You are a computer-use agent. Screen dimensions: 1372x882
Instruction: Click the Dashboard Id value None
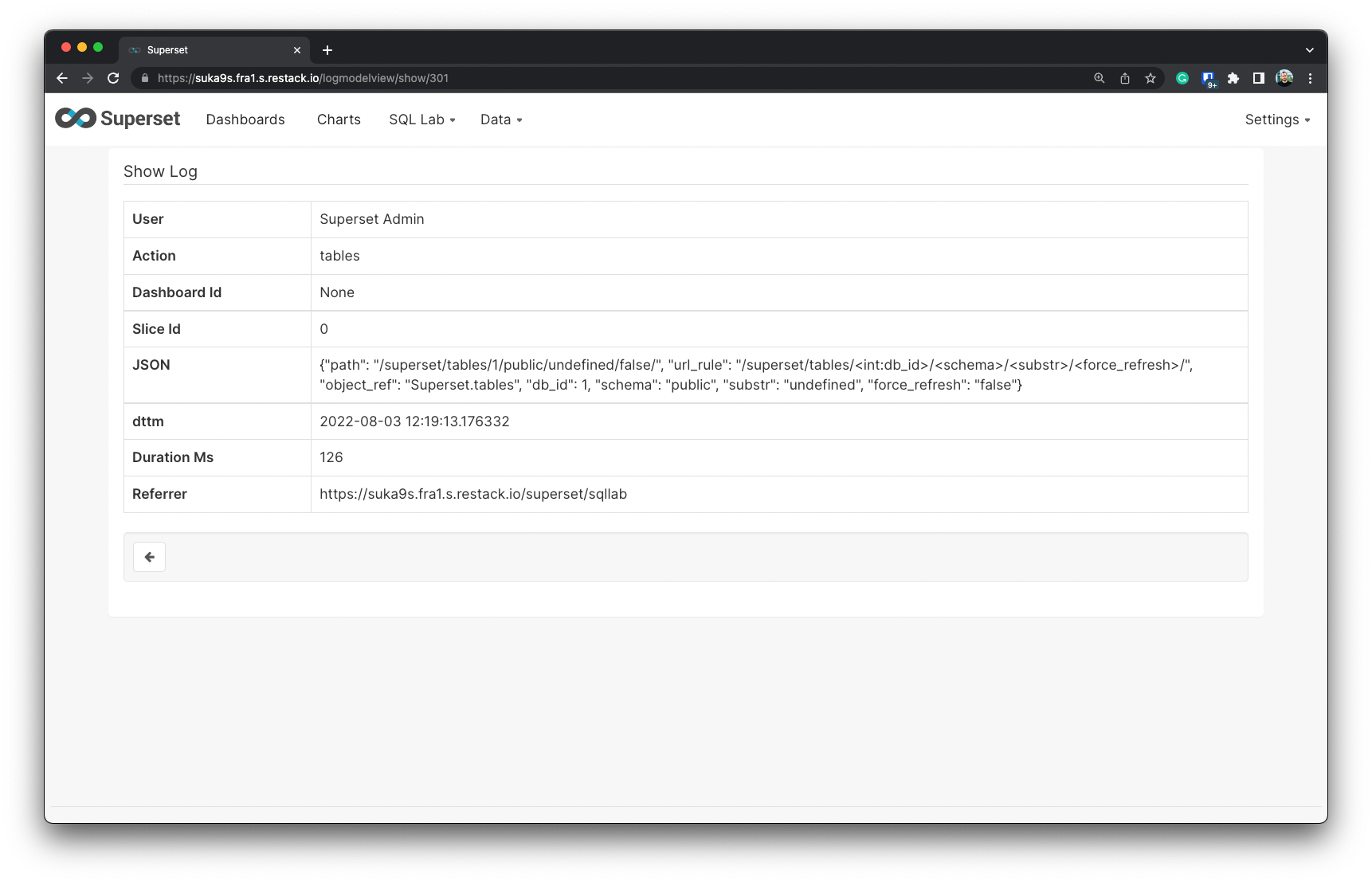point(337,292)
